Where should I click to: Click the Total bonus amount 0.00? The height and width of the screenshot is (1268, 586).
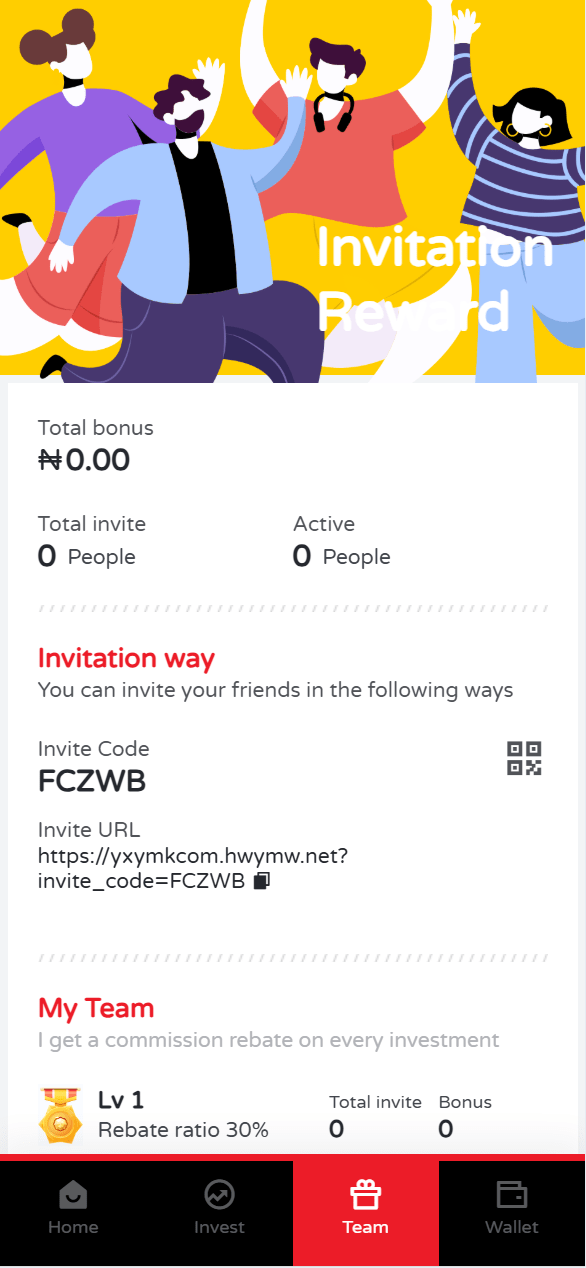[98, 461]
